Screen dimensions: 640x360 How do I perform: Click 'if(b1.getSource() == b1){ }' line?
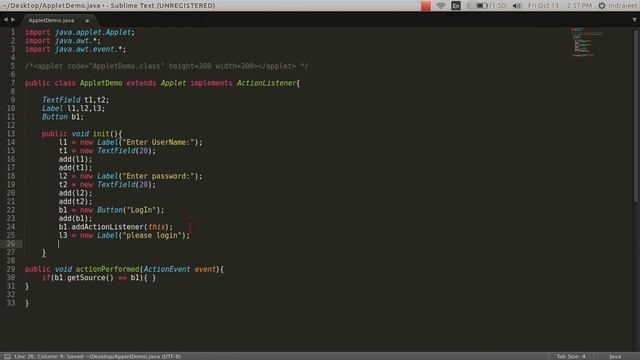(x=99, y=278)
